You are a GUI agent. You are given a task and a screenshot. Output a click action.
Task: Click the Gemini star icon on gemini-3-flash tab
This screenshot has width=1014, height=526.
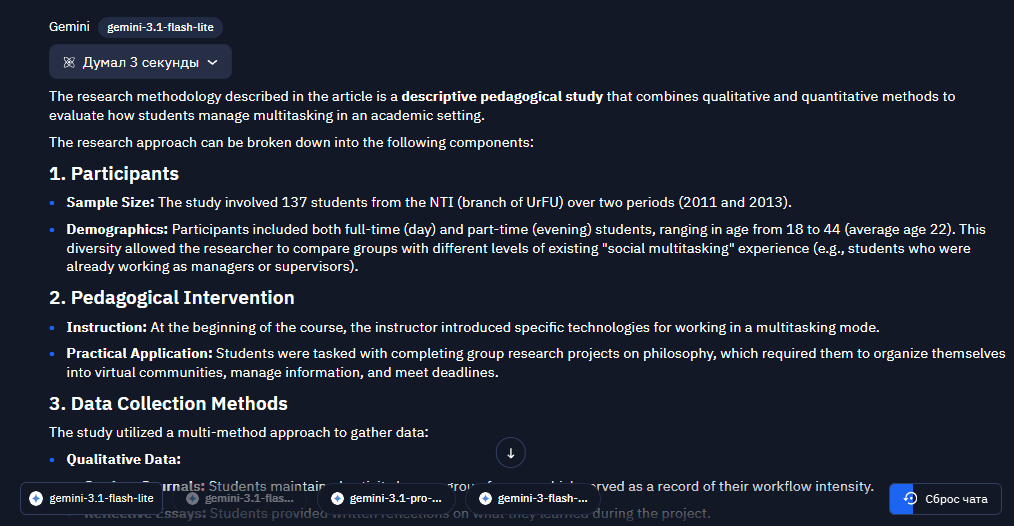click(x=485, y=498)
